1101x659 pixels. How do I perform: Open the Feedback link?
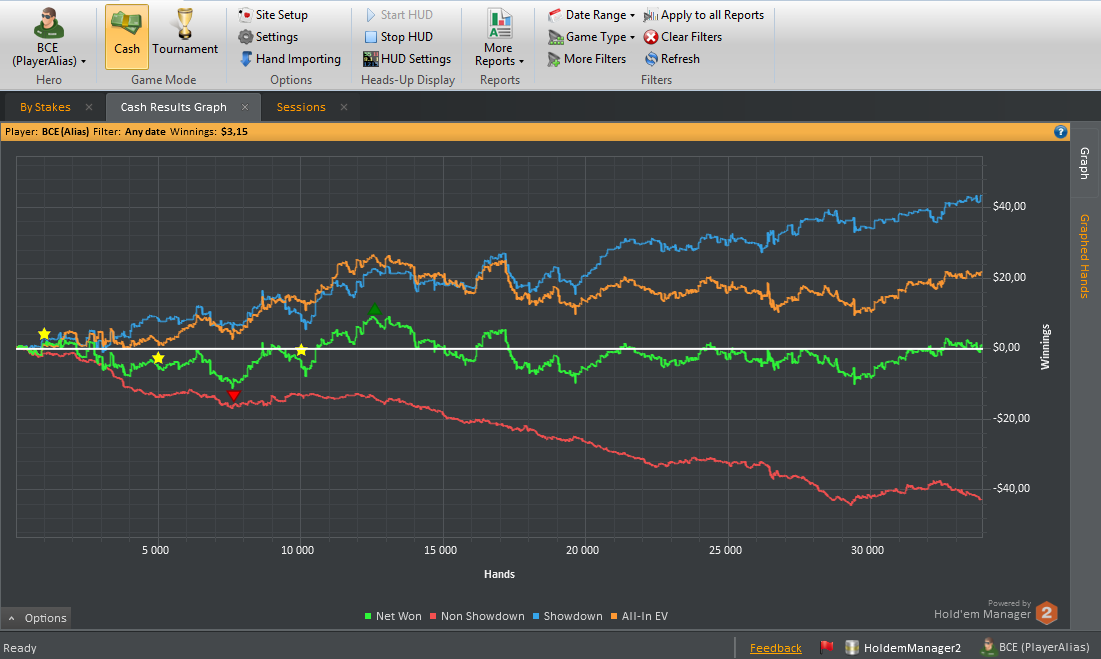click(775, 648)
